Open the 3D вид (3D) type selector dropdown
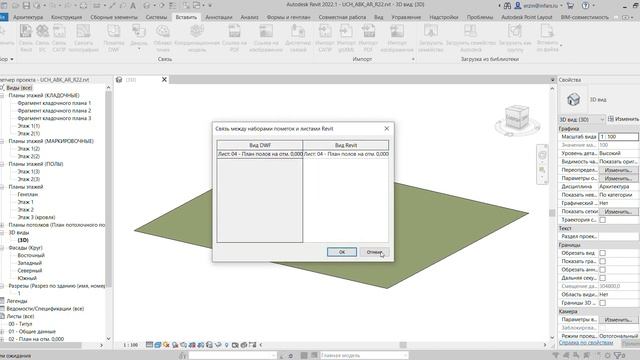 (582, 119)
